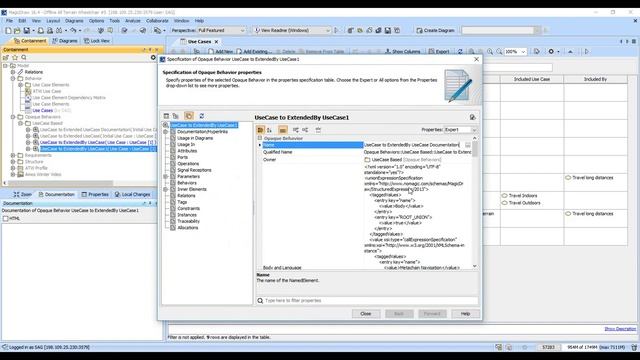
Task: Open the Properties mode dropdown showing Expert
Action: coord(460,130)
